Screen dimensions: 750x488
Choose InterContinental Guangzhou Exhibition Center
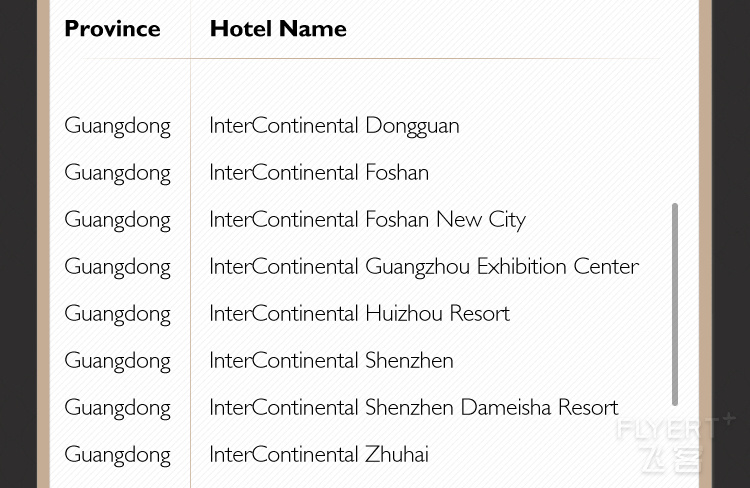(x=424, y=266)
